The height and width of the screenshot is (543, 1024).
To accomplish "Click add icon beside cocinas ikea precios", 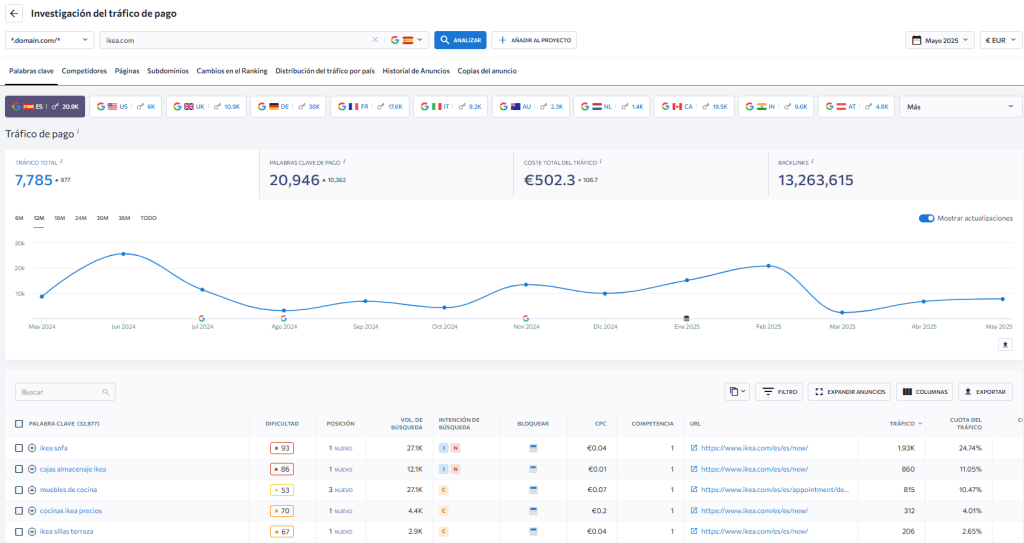I will click(32, 511).
